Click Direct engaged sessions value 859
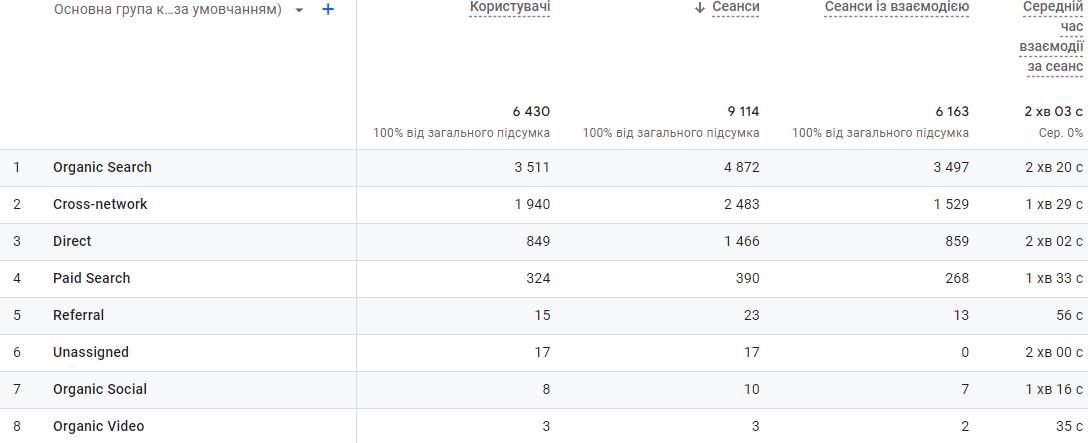The width and height of the screenshot is (1088, 443). [955, 241]
